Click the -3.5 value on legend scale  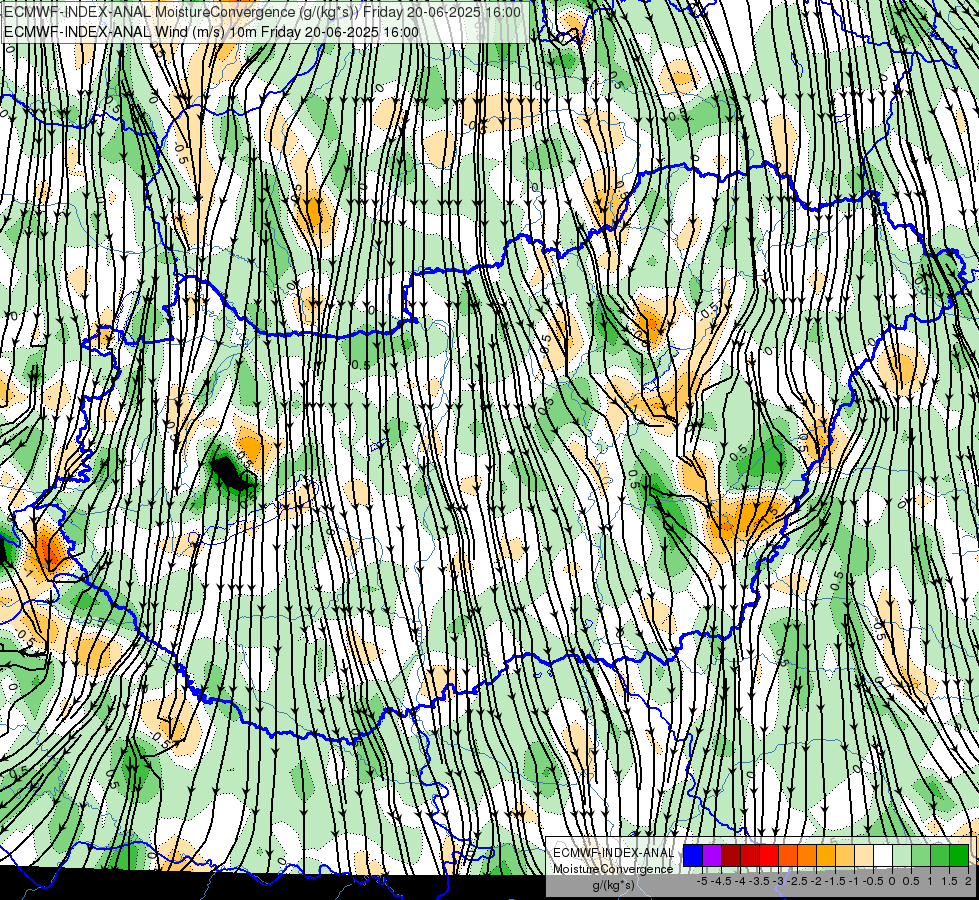761,881
